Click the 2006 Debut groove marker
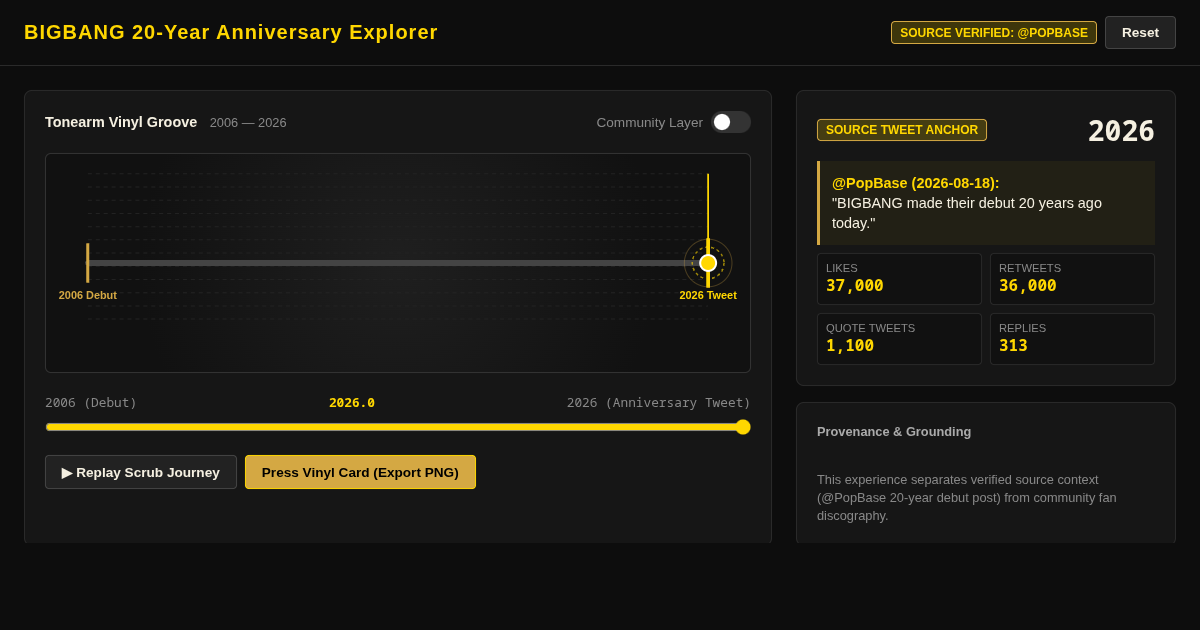 pyautogui.click(x=88, y=263)
